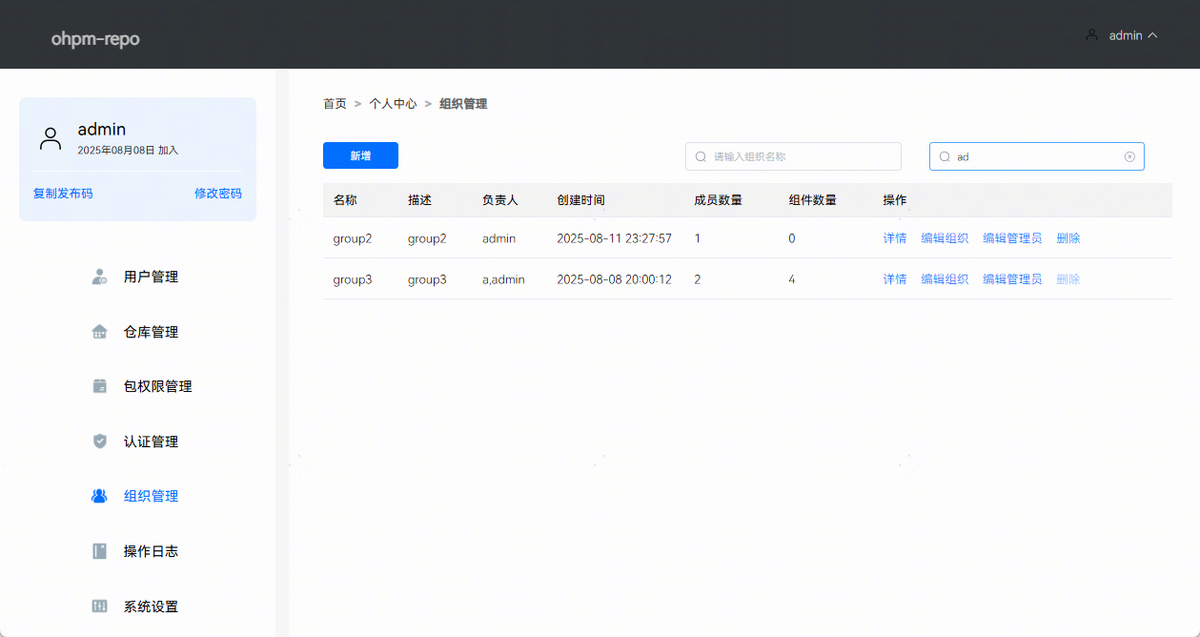Screen dimensions: 1200x637
Task: Click 修改密码 link
Action: 218,193
